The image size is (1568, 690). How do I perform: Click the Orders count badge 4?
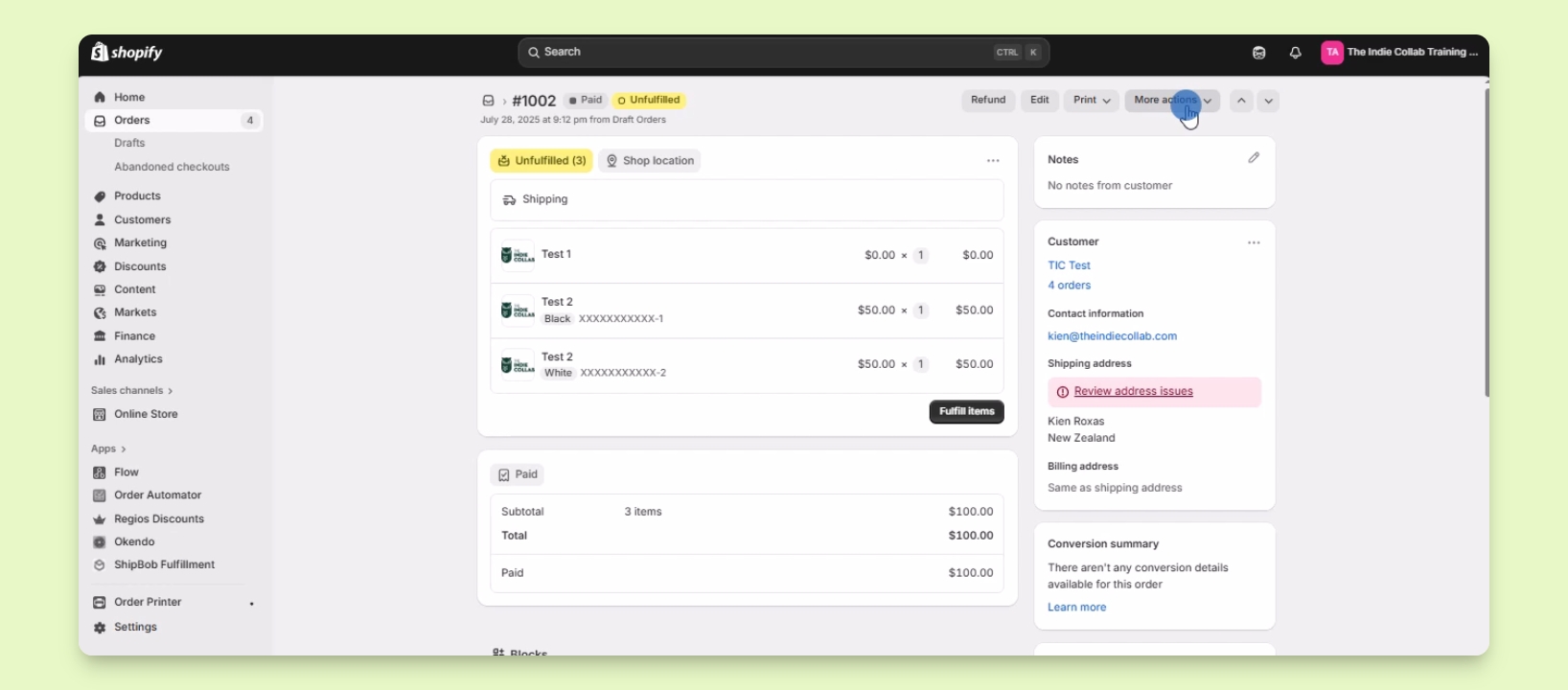(x=250, y=121)
